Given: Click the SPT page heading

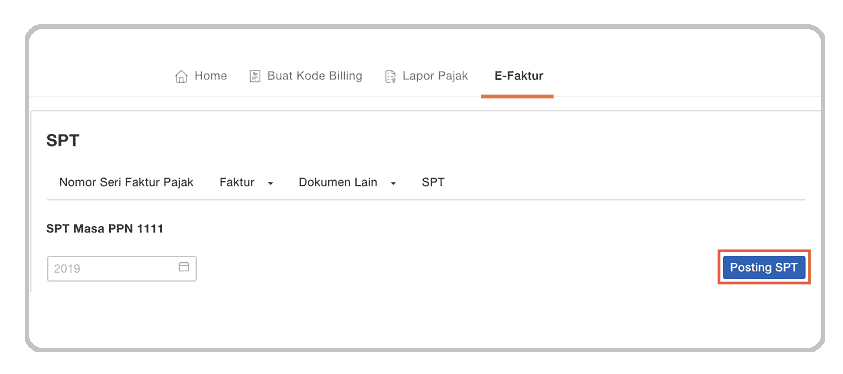Looking at the screenshot, I should click(x=63, y=141).
